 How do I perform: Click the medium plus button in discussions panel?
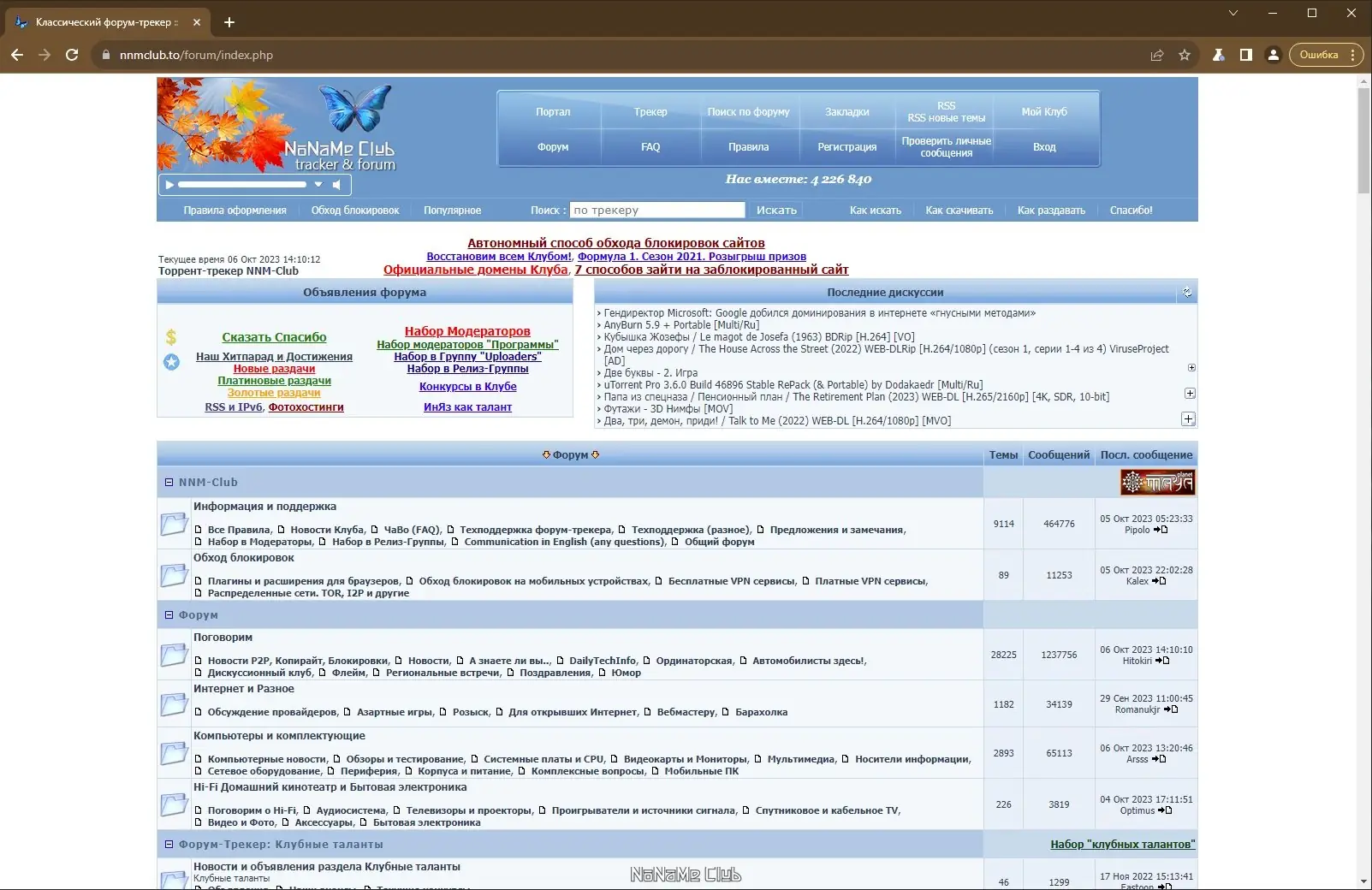click(x=1190, y=394)
